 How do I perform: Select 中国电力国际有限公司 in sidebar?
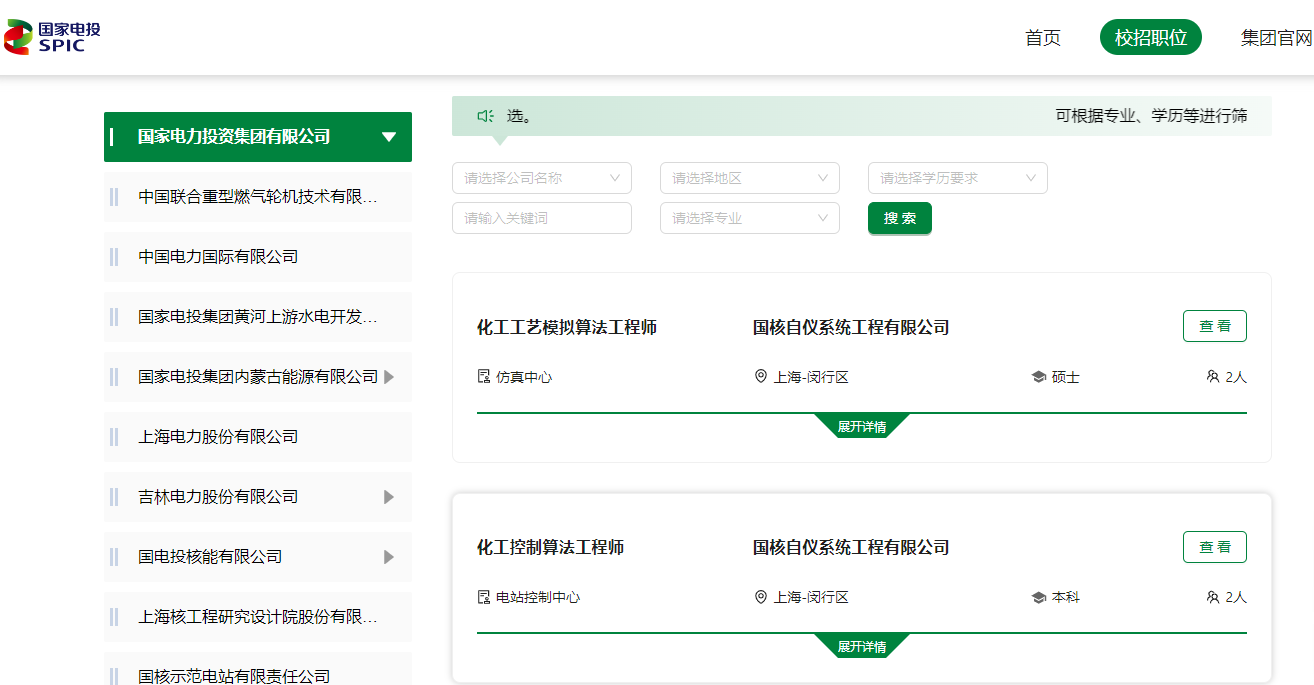click(258, 257)
